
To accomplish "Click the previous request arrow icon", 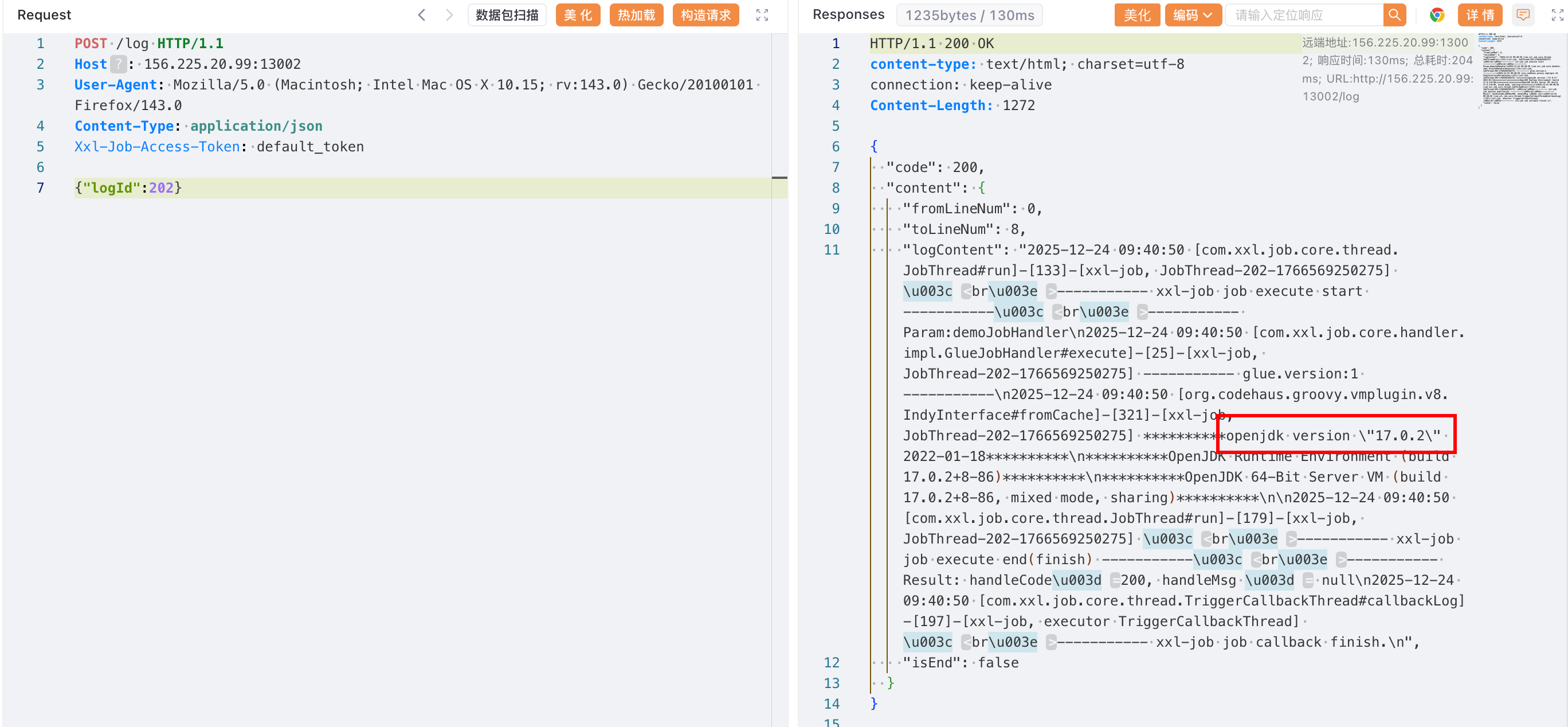I will [x=421, y=14].
